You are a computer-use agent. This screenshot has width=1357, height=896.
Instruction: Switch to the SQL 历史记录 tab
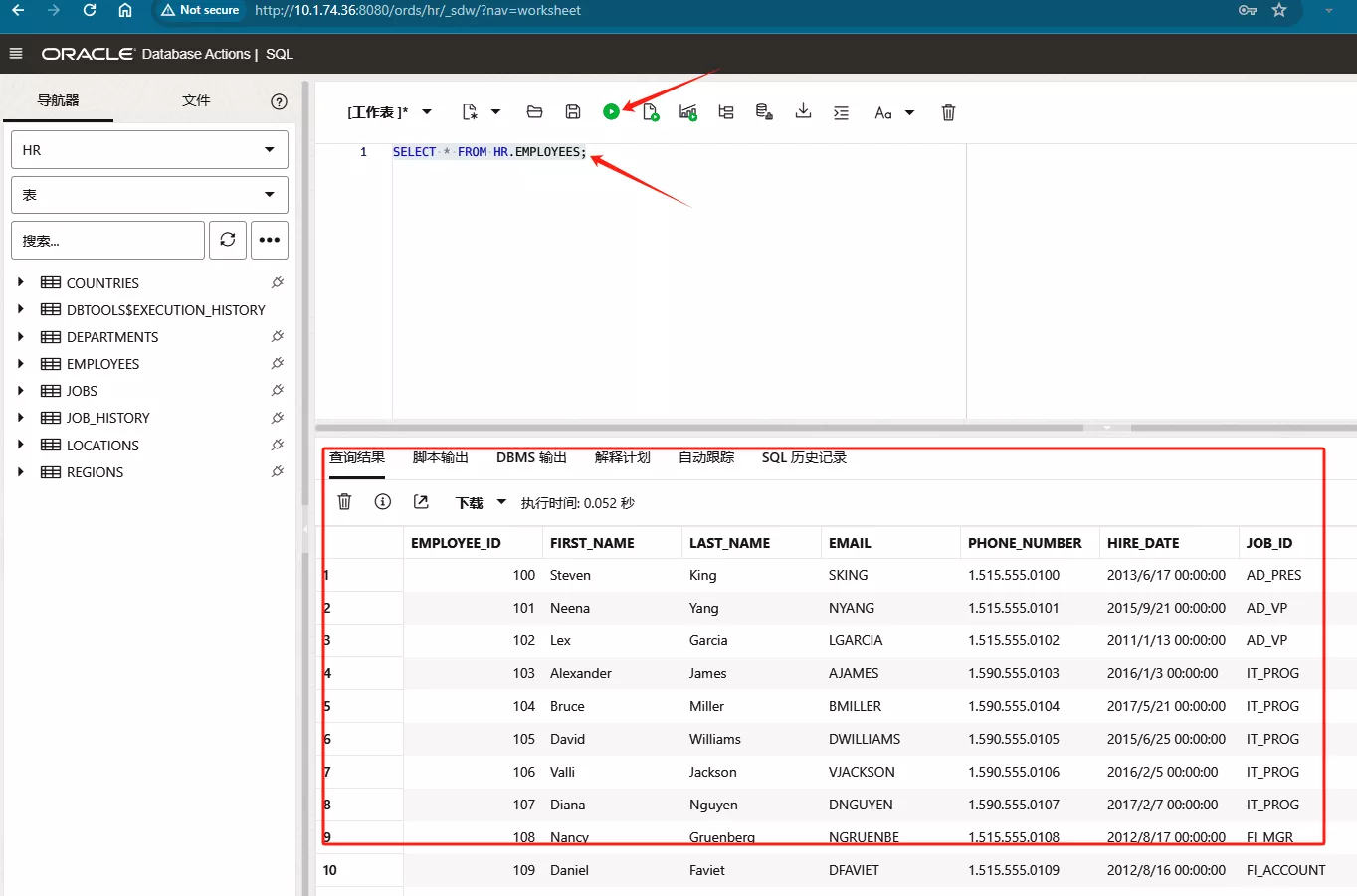click(804, 457)
